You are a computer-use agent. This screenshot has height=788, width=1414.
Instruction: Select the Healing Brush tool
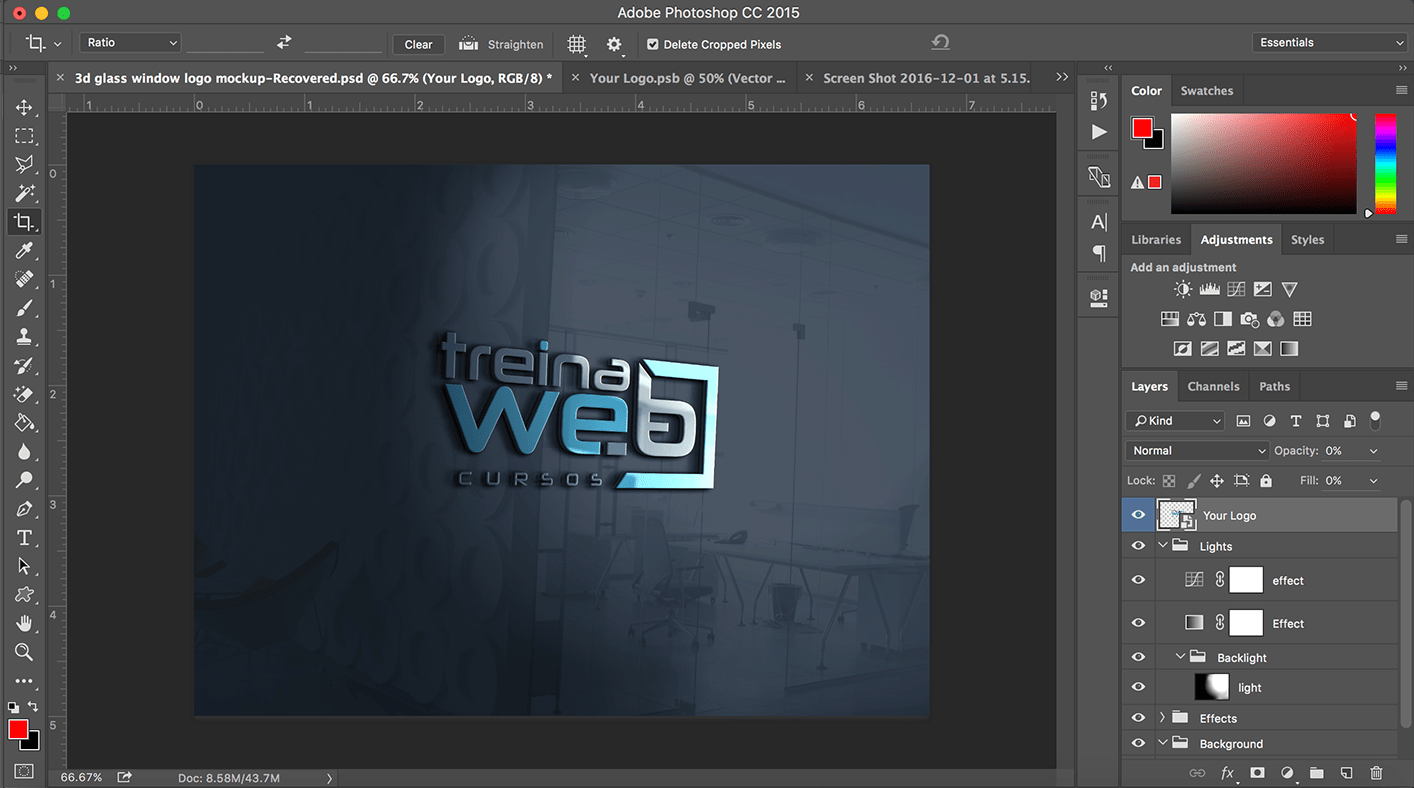[x=24, y=279]
